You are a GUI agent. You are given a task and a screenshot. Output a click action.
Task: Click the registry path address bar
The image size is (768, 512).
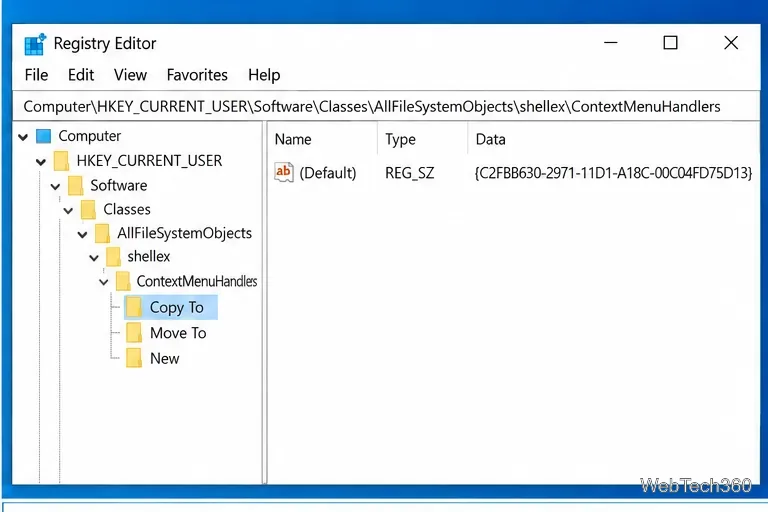tap(385, 106)
